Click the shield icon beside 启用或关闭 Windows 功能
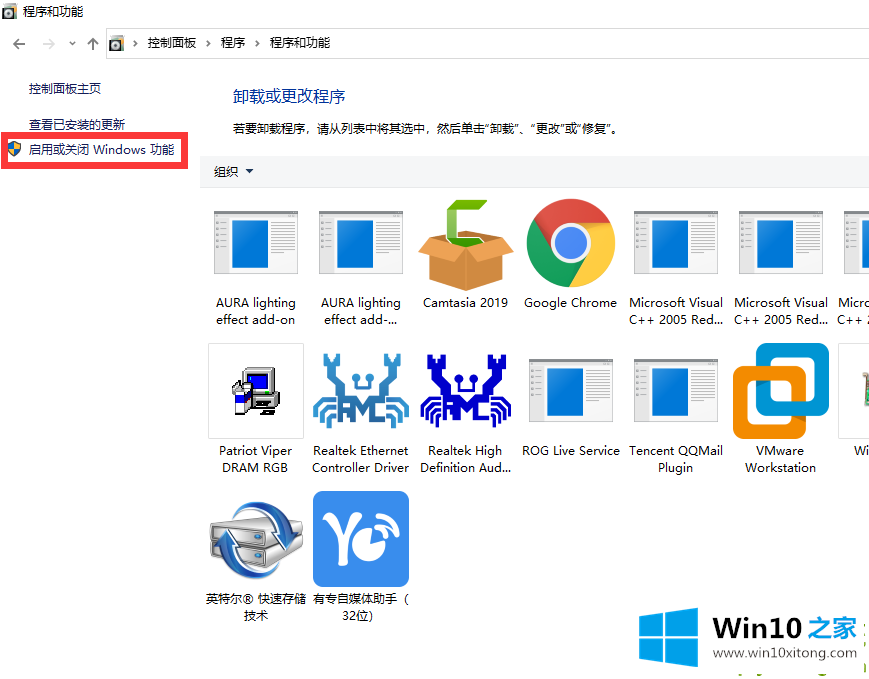Screen dimensions: 869x679 (14, 149)
